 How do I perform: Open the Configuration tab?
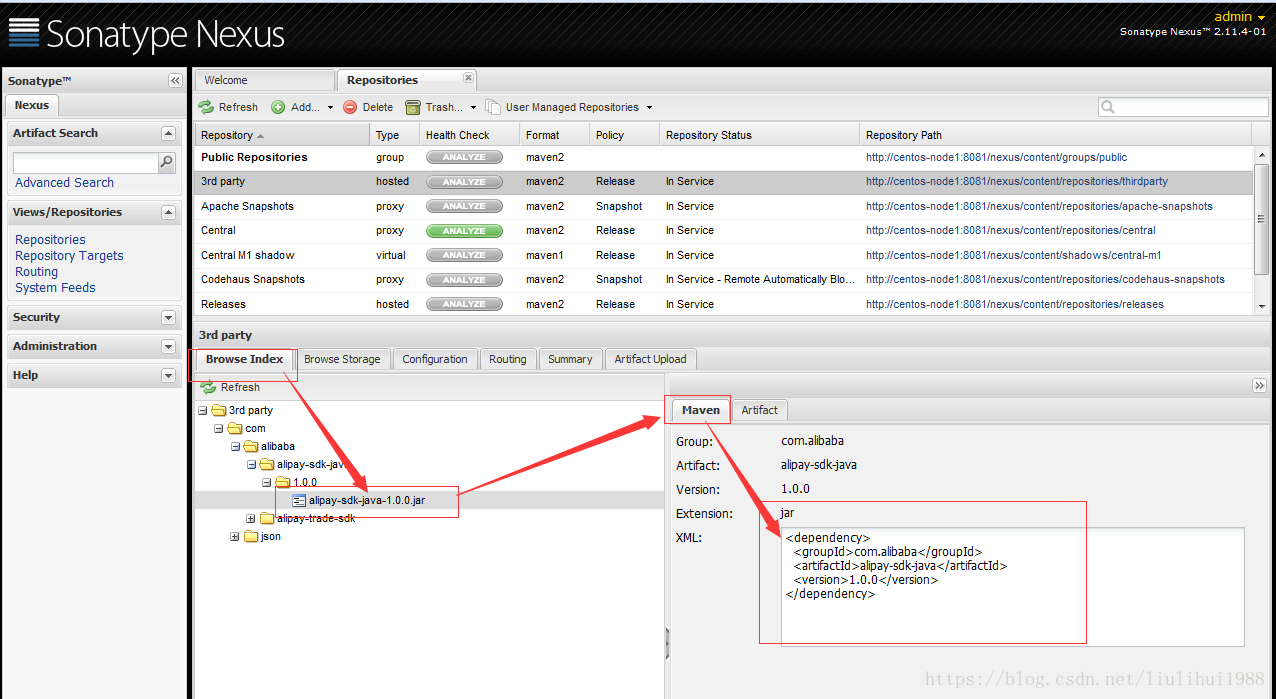(435, 359)
